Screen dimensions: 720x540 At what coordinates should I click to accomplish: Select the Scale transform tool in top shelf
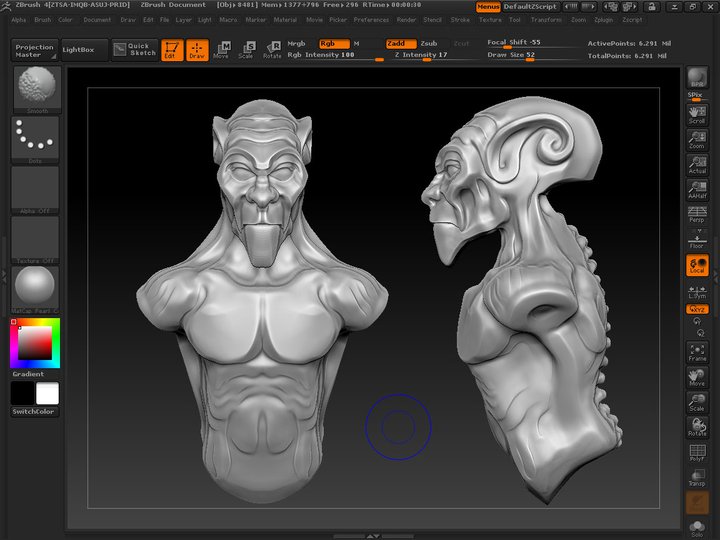coord(247,50)
